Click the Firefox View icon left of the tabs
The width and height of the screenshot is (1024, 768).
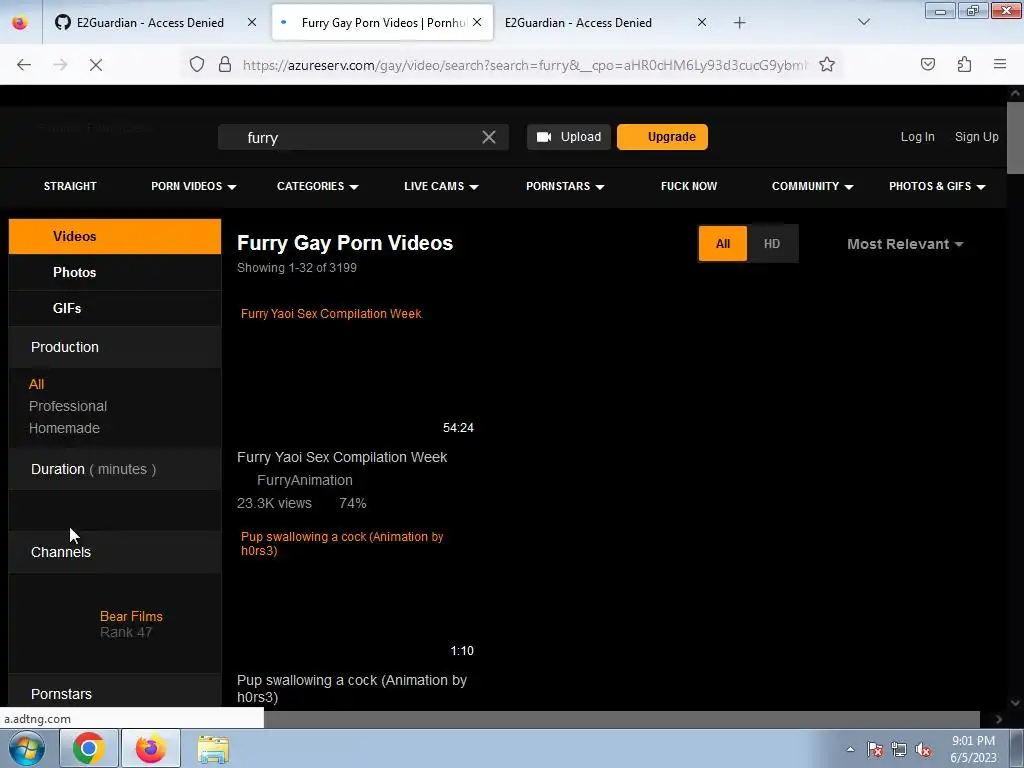[20, 22]
